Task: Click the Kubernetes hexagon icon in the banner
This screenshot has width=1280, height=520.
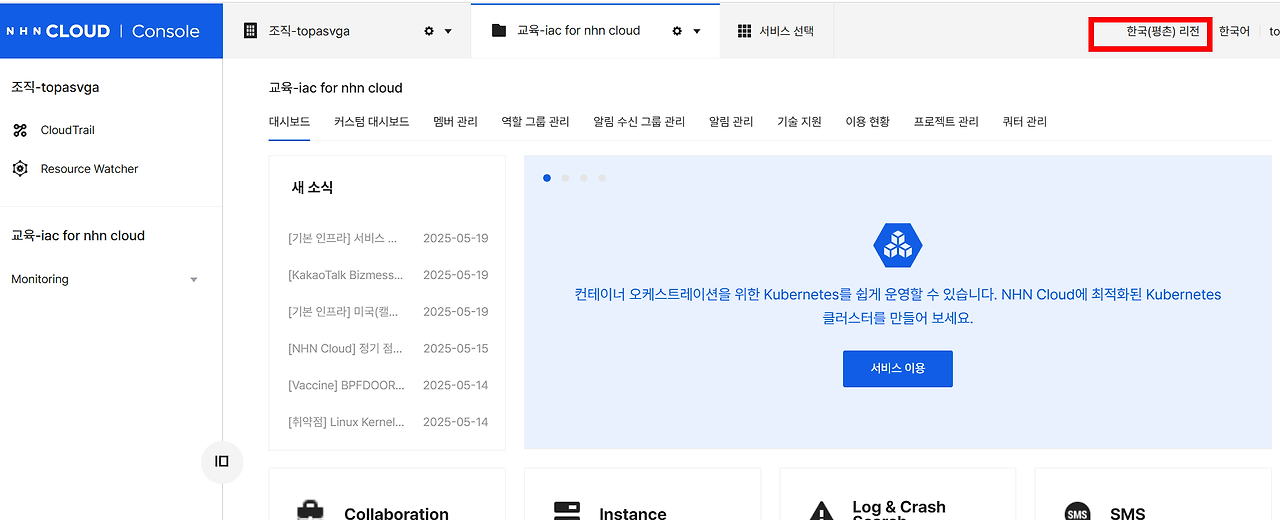Action: coord(898,245)
